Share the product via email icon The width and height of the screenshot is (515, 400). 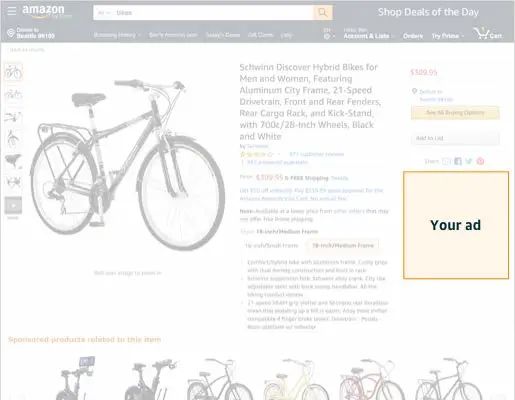click(x=446, y=161)
